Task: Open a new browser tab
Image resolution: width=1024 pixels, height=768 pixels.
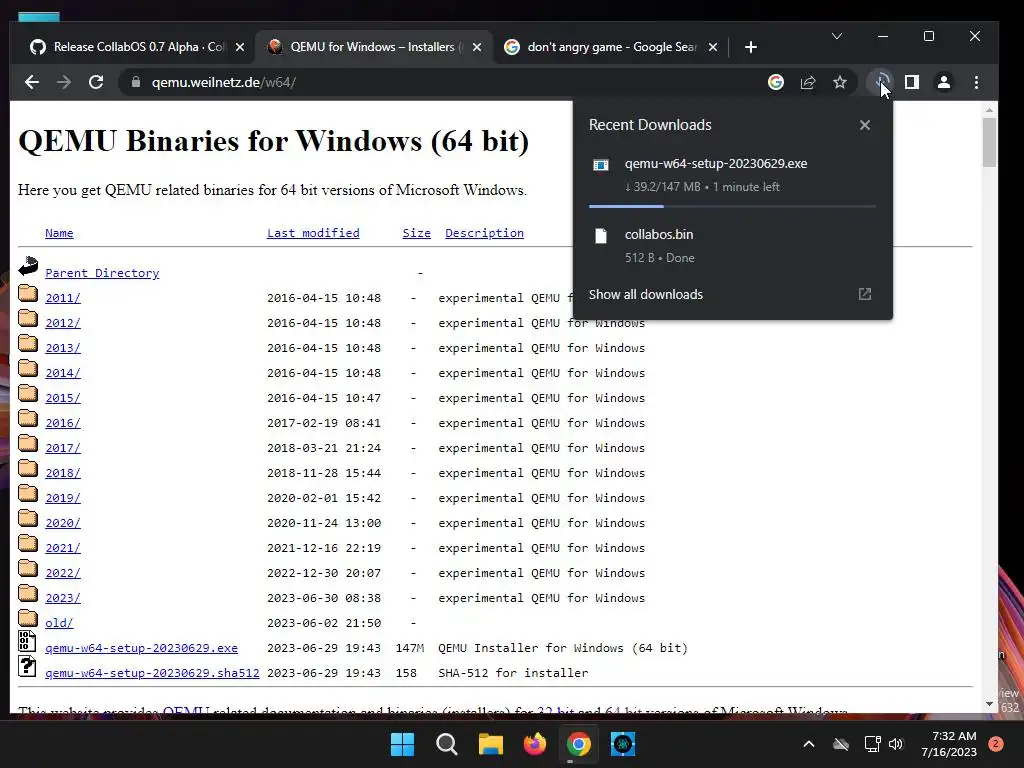Action: [751, 47]
